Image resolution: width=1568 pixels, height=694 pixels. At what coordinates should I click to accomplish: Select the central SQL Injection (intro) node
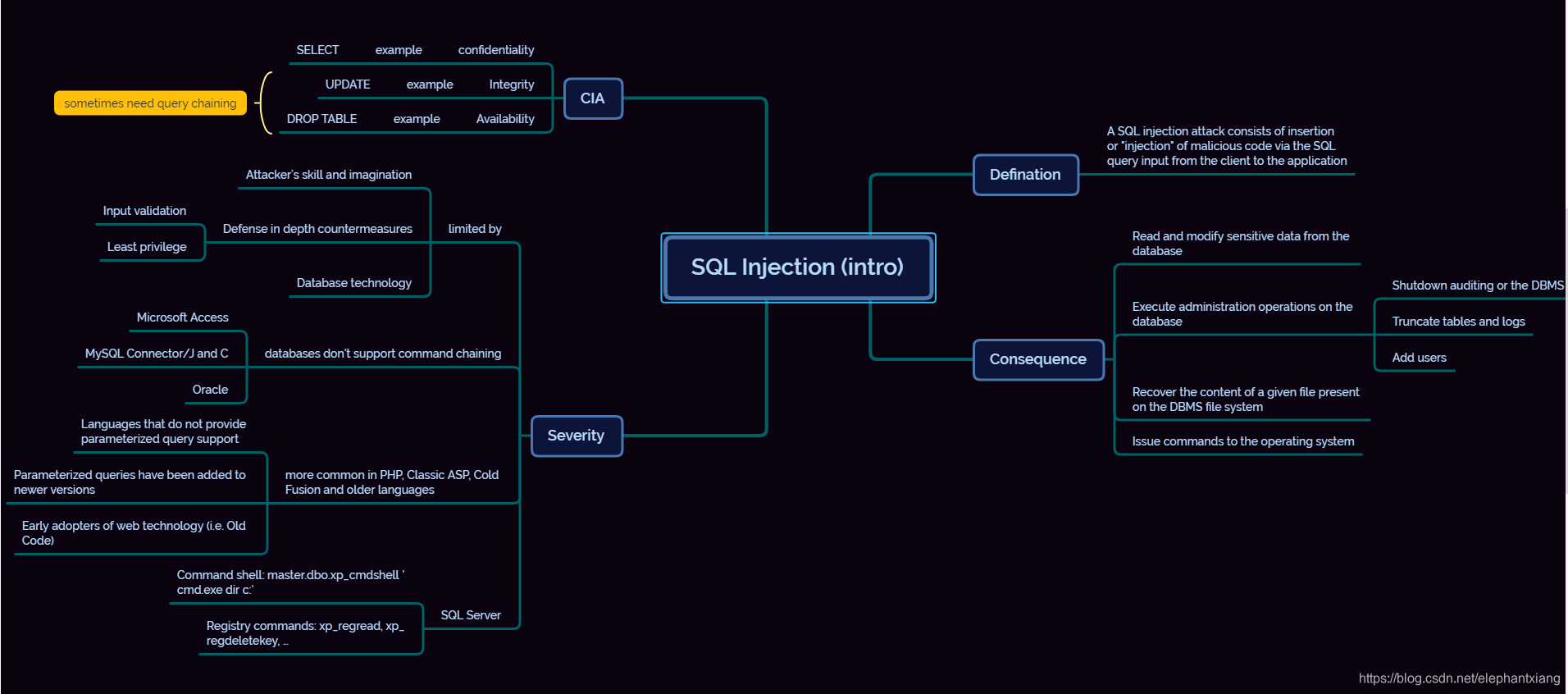pyautogui.click(x=798, y=267)
